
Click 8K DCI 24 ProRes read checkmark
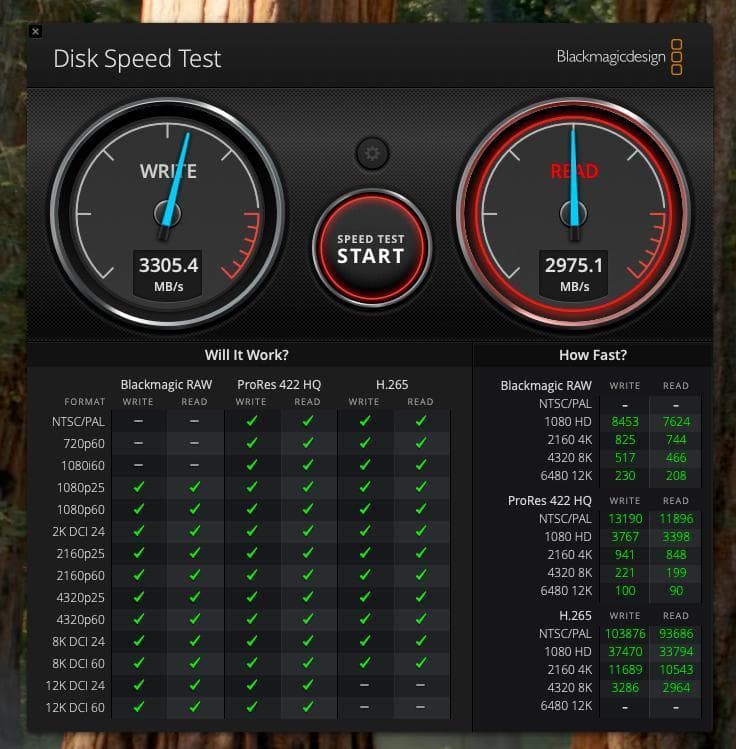(x=308, y=641)
